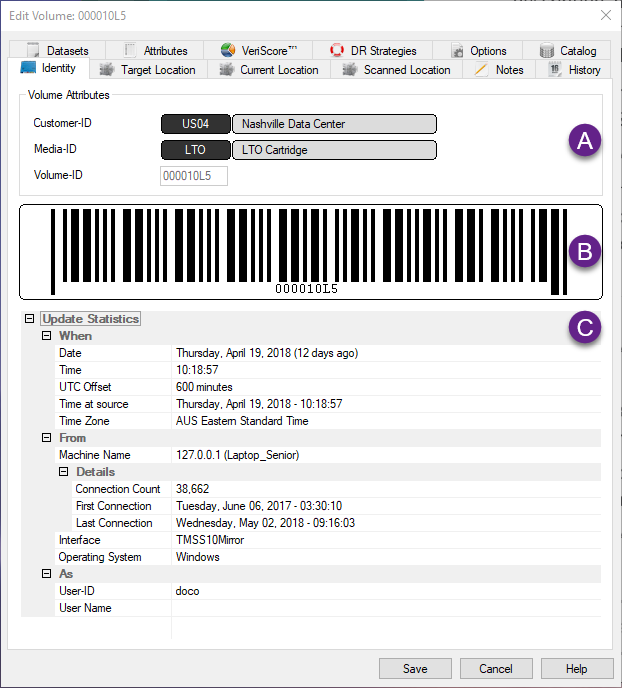Click the Save button
Image resolution: width=622 pixels, height=688 pixels.
click(x=415, y=668)
